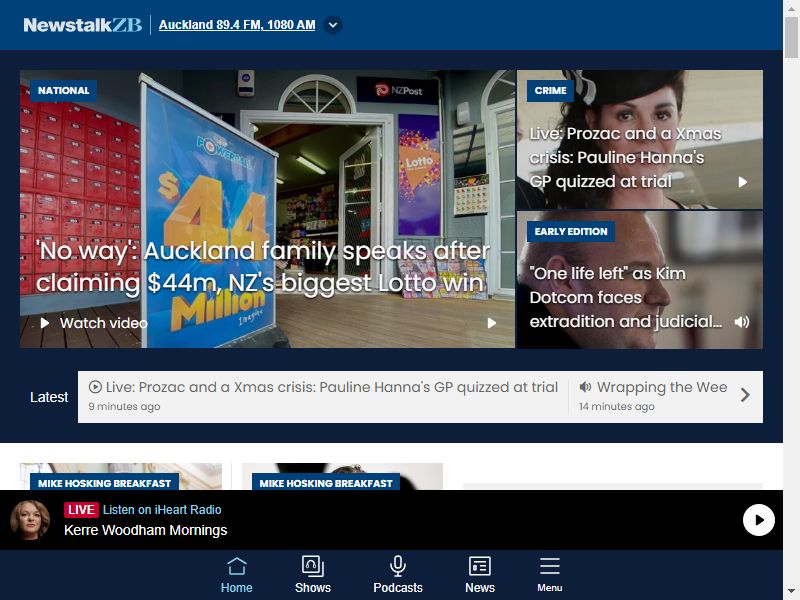The width and height of the screenshot is (800, 600).
Task: Open the News tab
Action: coord(480,575)
